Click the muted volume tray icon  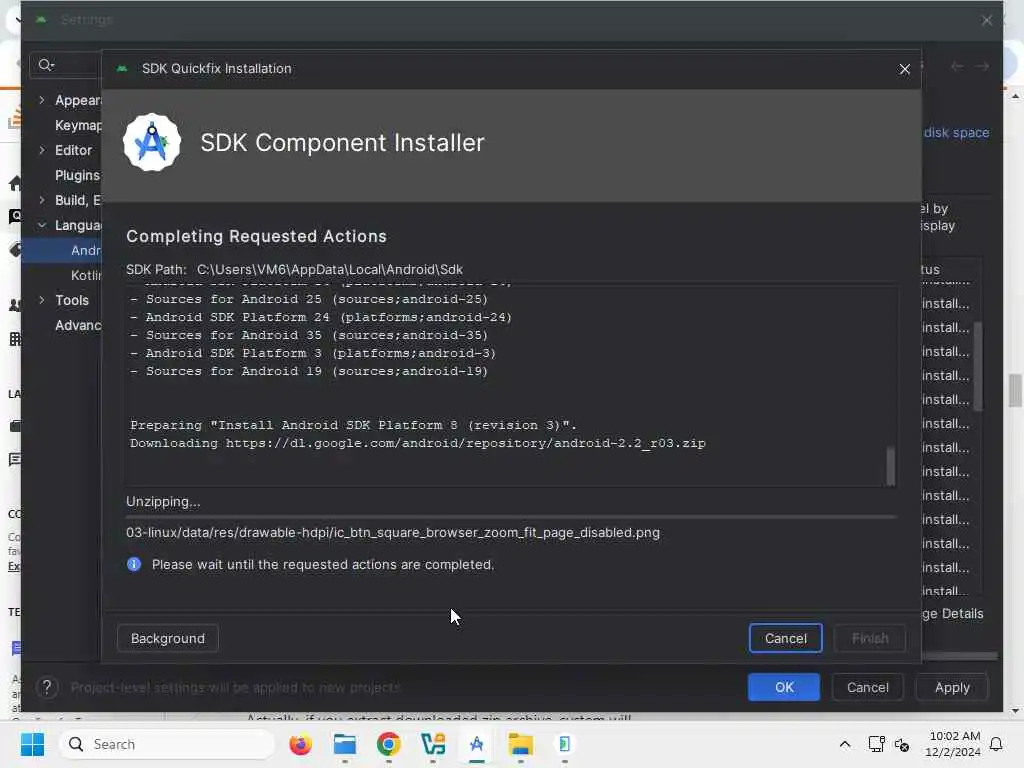click(902, 744)
